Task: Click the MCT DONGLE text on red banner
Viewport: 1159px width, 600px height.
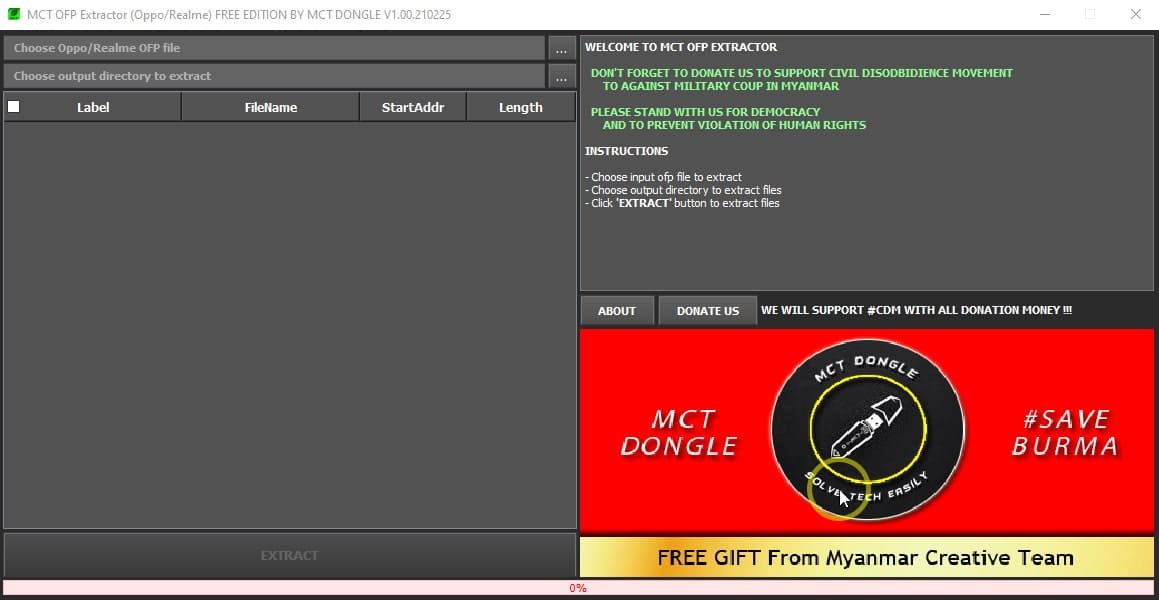Action: coord(679,432)
